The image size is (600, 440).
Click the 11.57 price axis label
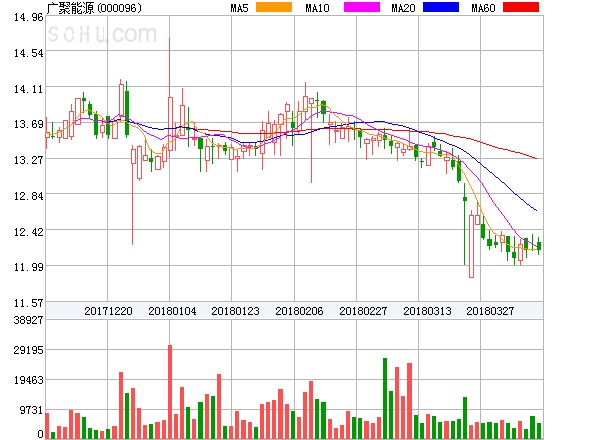point(29,303)
